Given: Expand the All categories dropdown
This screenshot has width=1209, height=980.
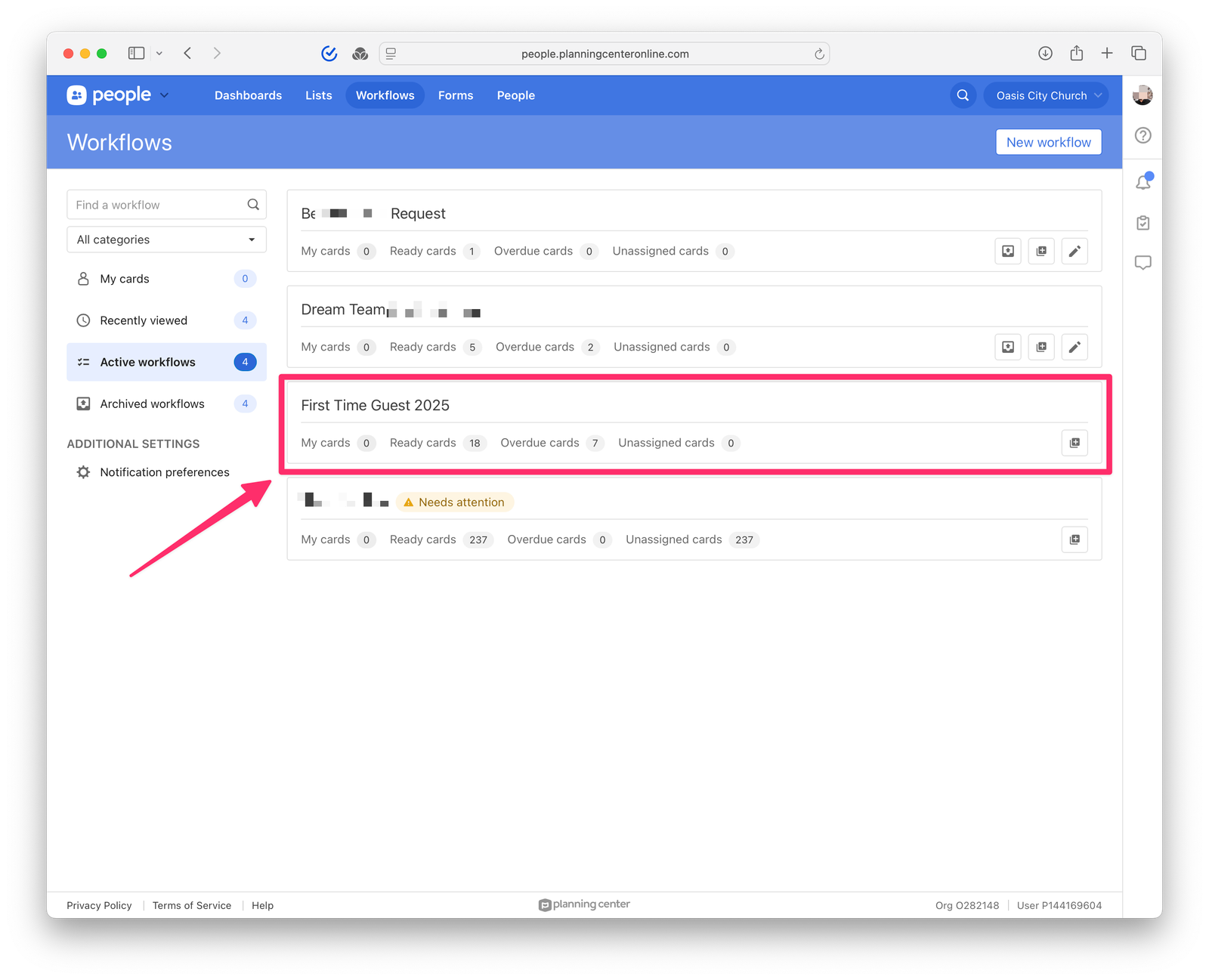Looking at the screenshot, I should 166,240.
